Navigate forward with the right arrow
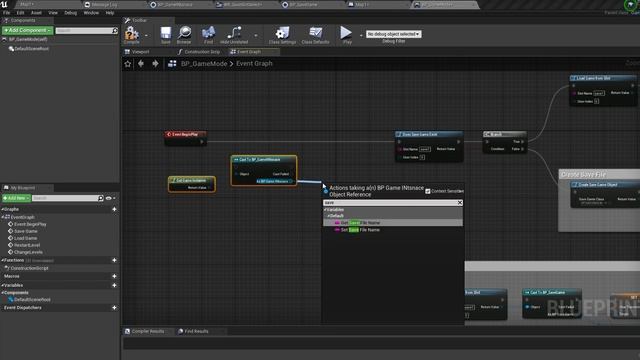This screenshot has height=360, width=640. click(155, 64)
